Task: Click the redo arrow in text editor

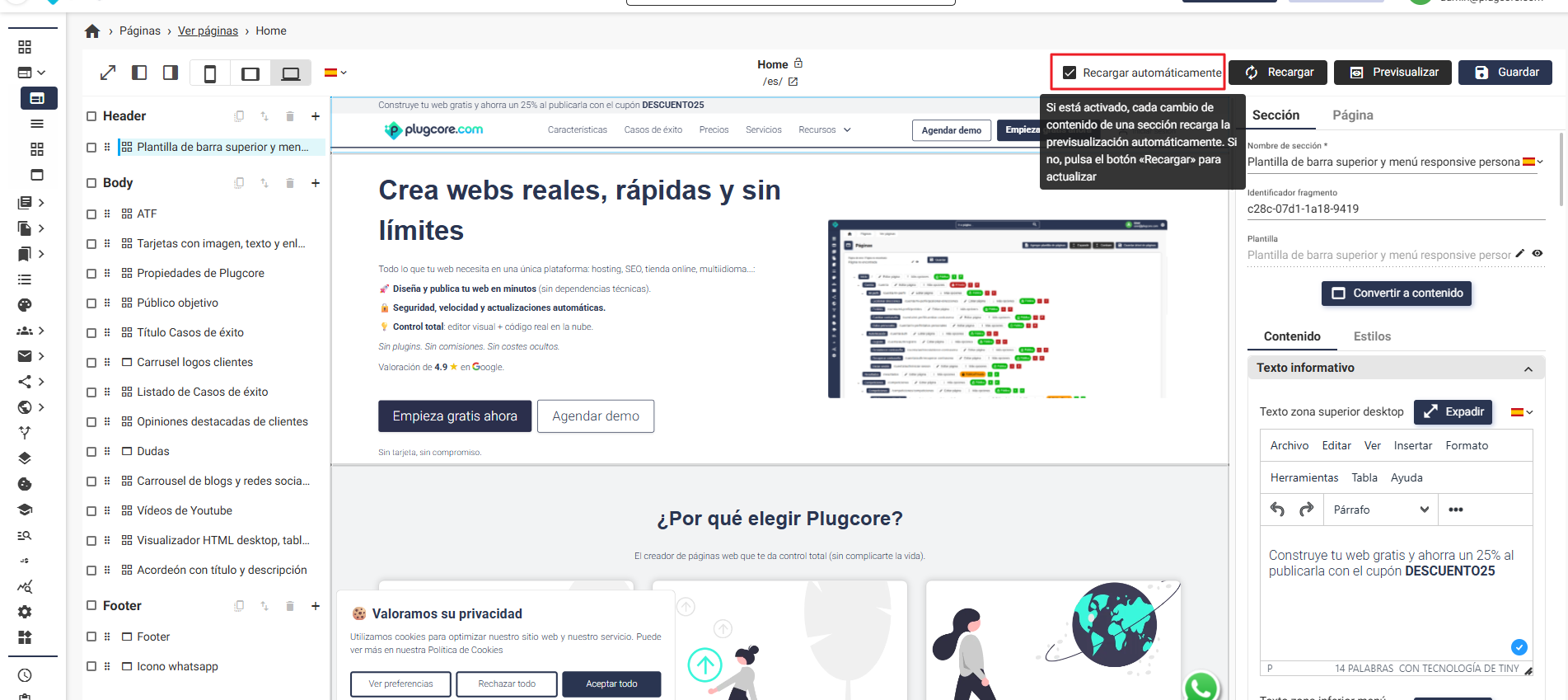Action: click(1306, 510)
